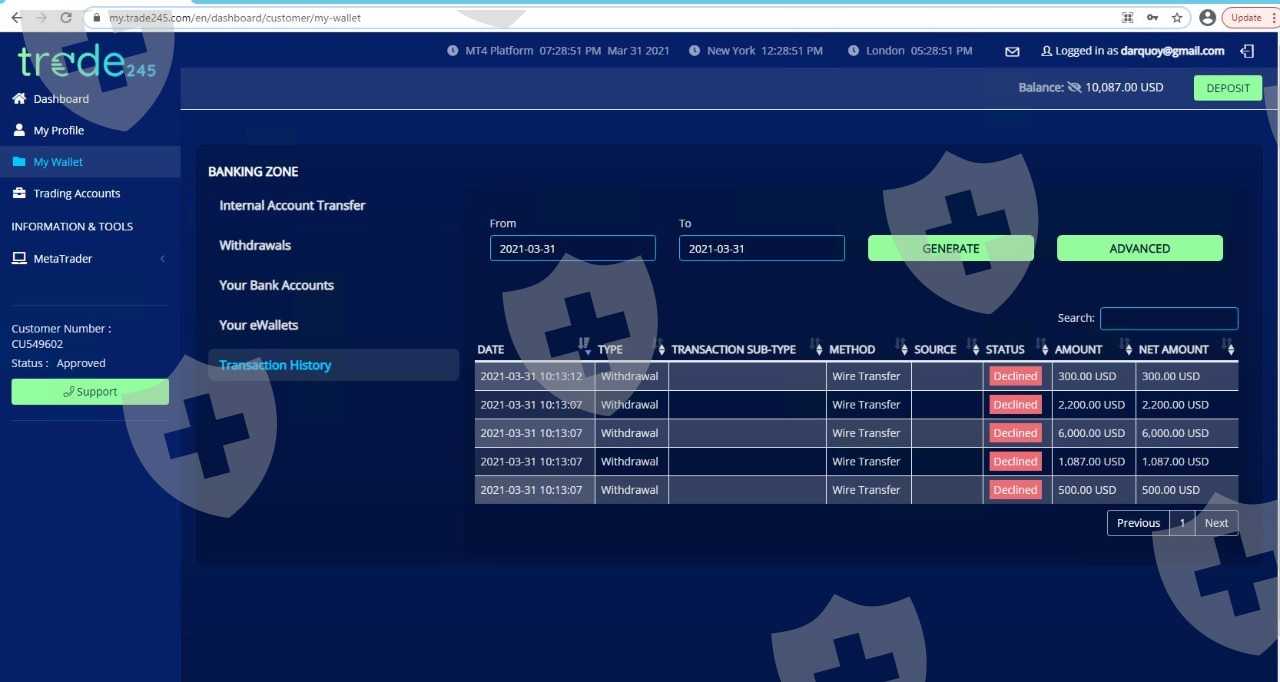Click the browser forward arrow
Screen dimensions: 1280x682
pos(41,18)
